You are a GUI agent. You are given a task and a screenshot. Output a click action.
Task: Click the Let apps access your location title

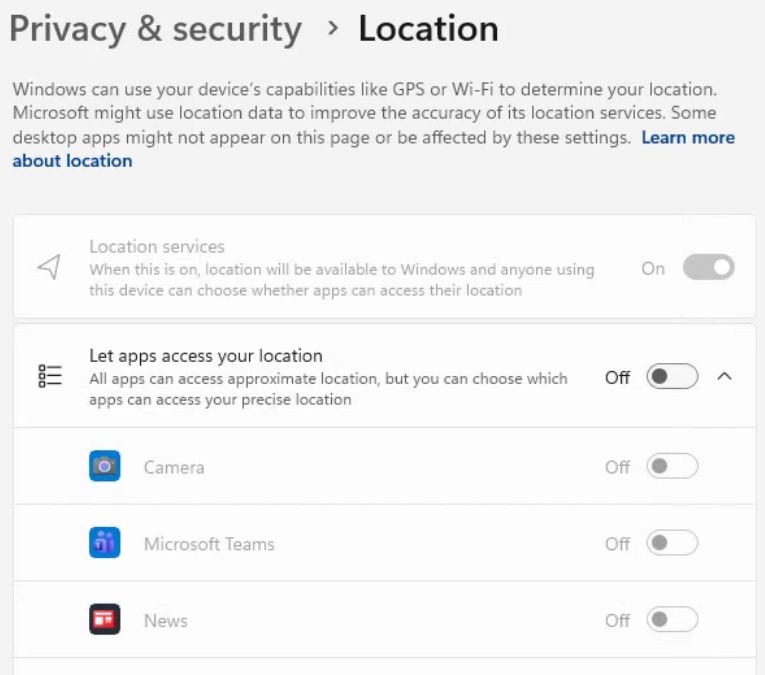coord(206,355)
